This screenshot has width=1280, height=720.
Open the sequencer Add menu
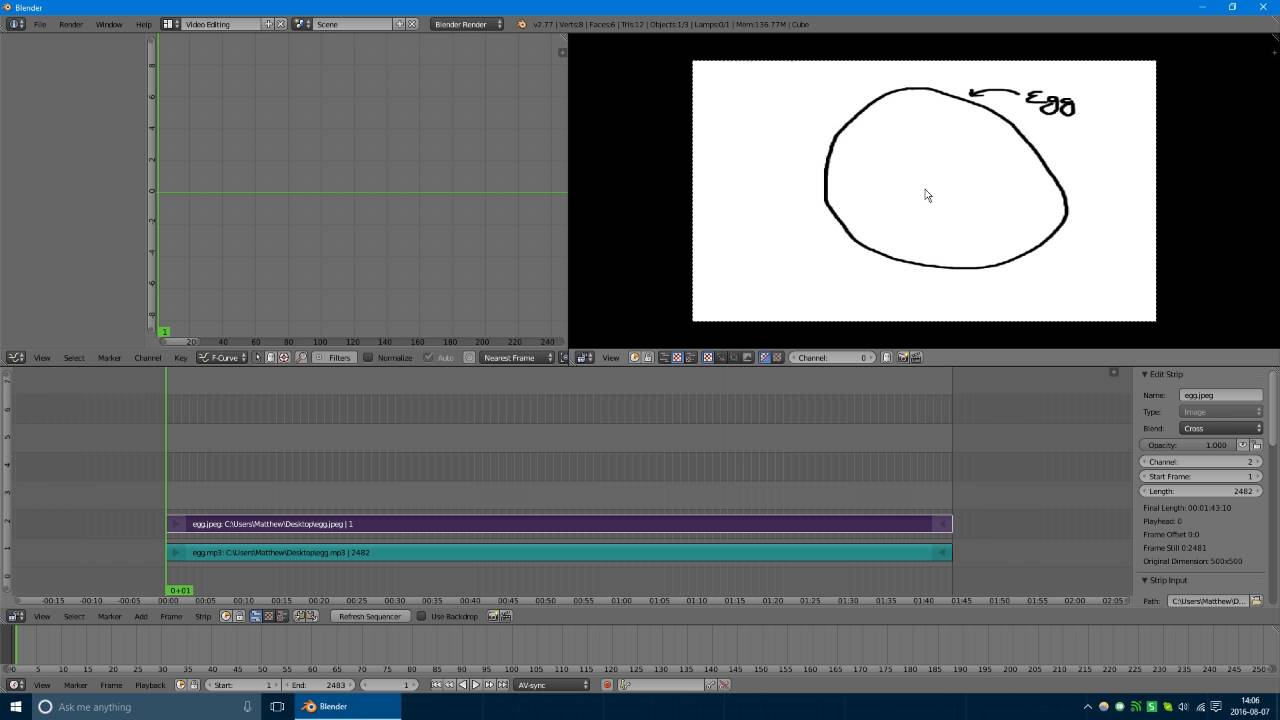click(x=141, y=617)
